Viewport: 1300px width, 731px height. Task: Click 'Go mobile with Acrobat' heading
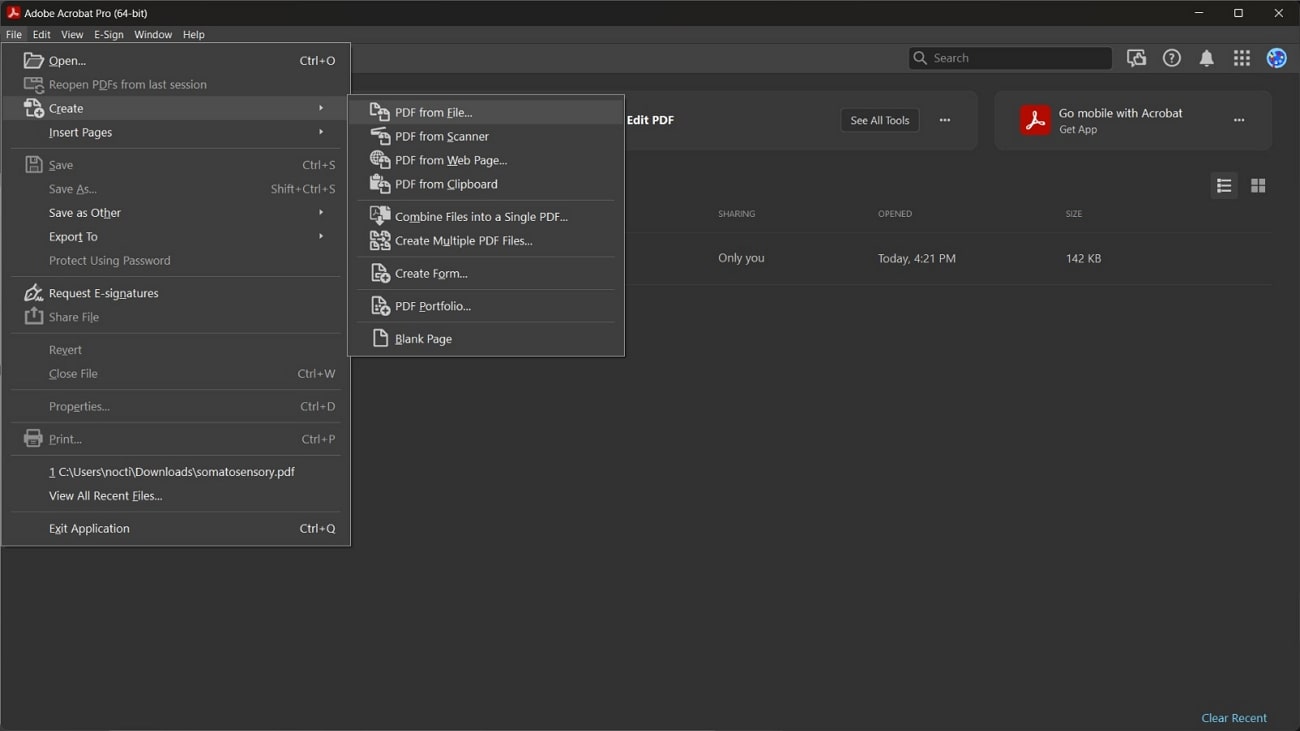point(1121,113)
